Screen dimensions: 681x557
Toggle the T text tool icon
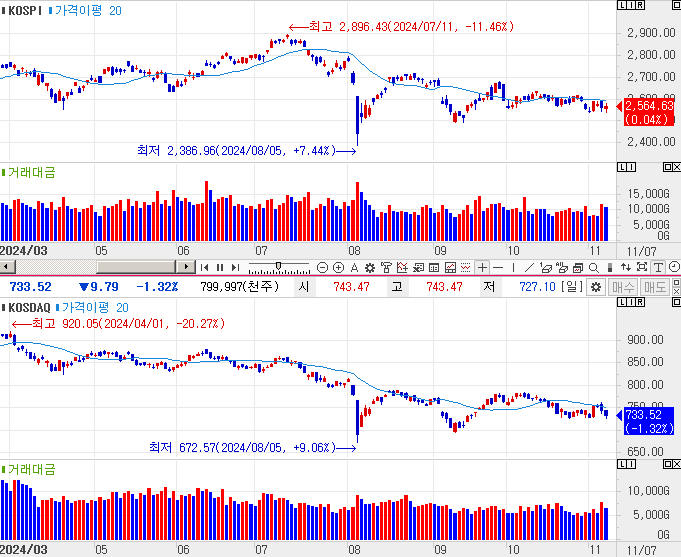tap(658, 268)
